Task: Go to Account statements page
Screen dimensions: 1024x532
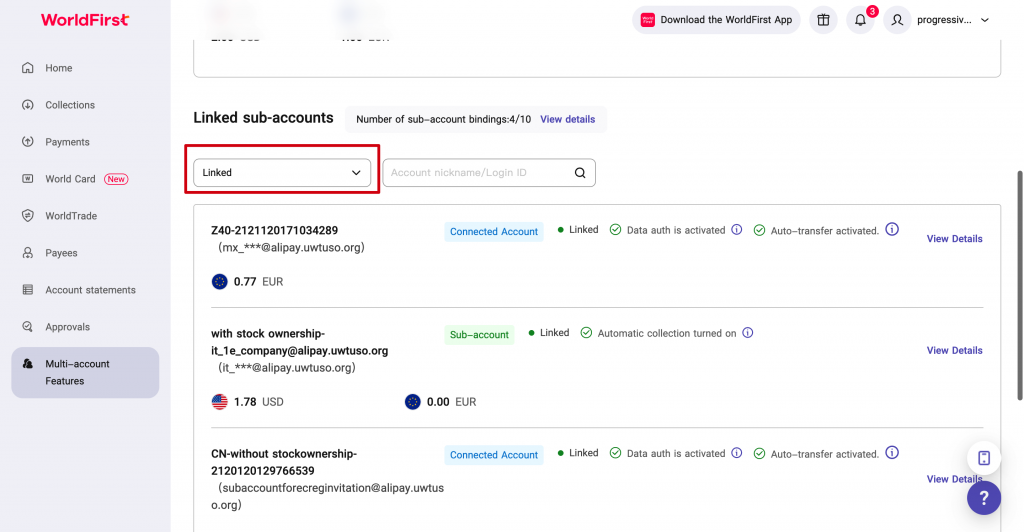Action: pos(90,290)
